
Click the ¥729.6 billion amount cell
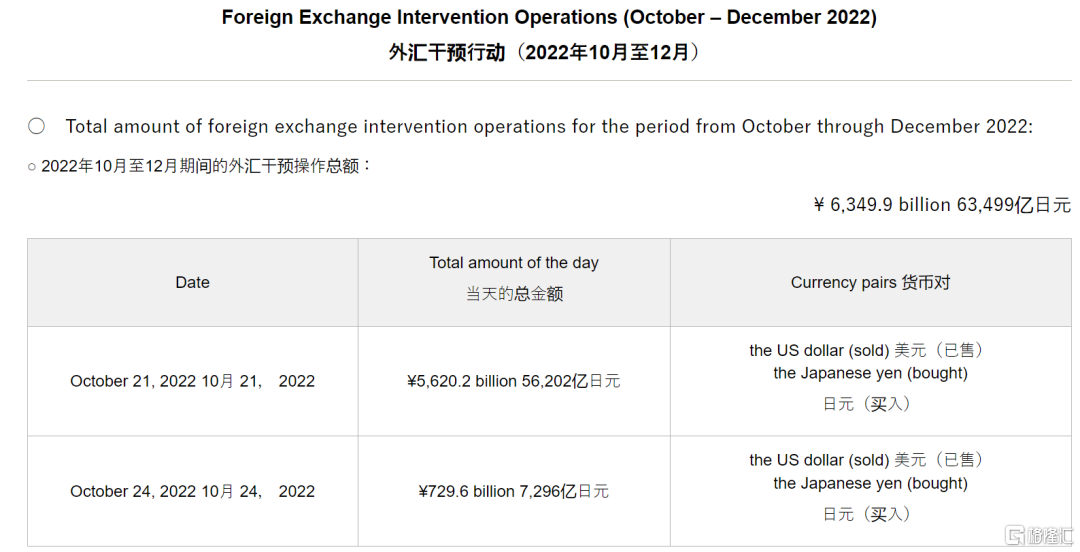tap(514, 491)
